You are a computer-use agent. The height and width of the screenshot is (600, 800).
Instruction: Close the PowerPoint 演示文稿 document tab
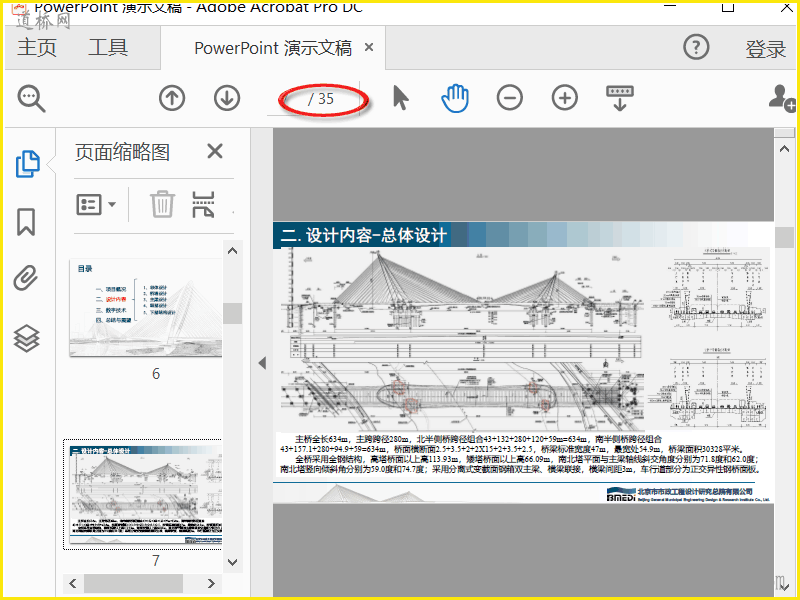point(369,47)
